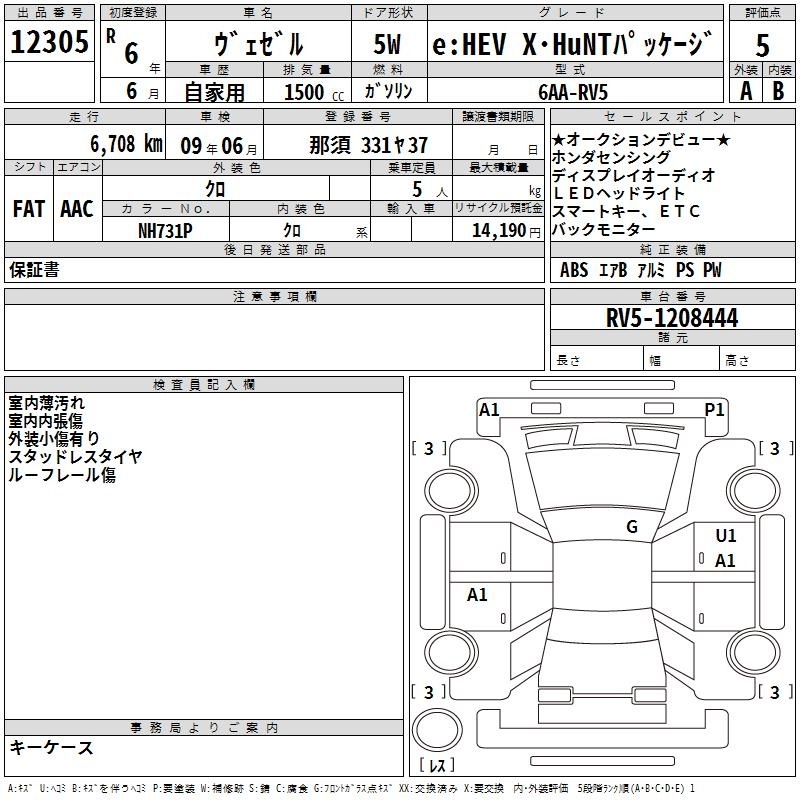Click スマートキー、ETC sales point

627,211
